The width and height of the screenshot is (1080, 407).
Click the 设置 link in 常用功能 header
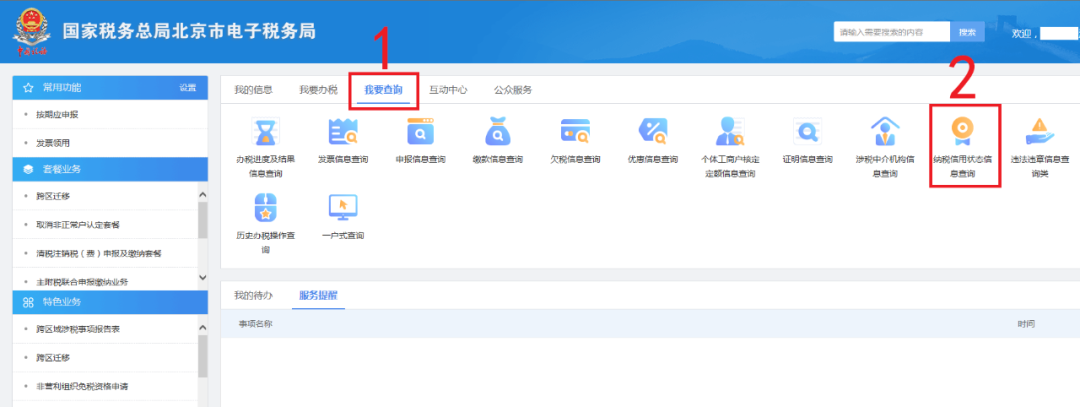(x=187, y=87)
